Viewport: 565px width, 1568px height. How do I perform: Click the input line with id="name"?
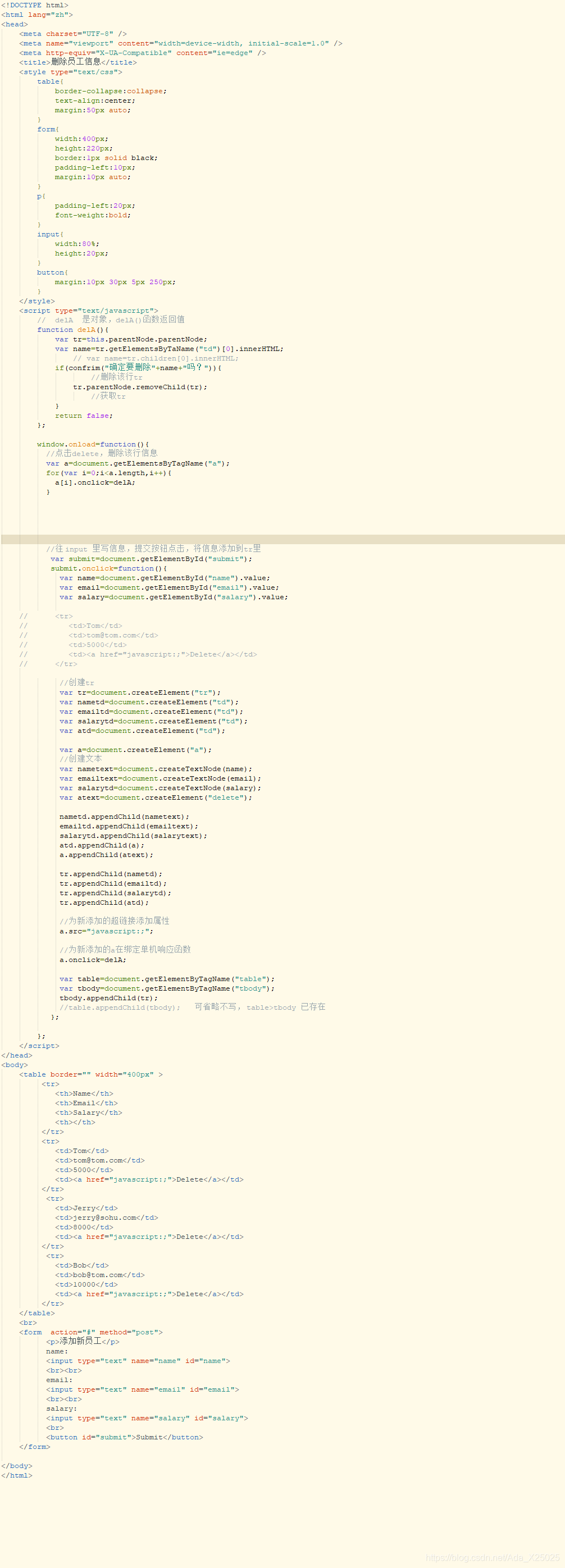pyautogui.click(x=138, y=1360)
